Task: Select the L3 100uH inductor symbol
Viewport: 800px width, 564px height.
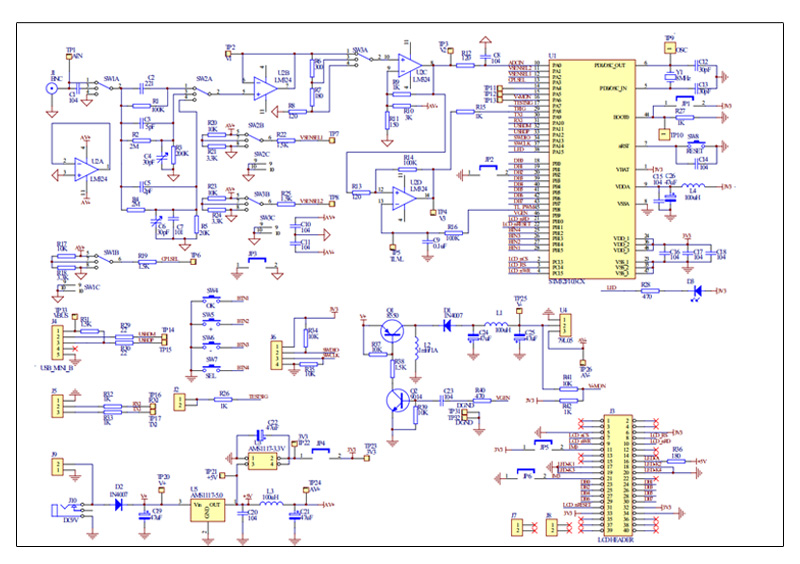Action: click(x=271, y=503)
